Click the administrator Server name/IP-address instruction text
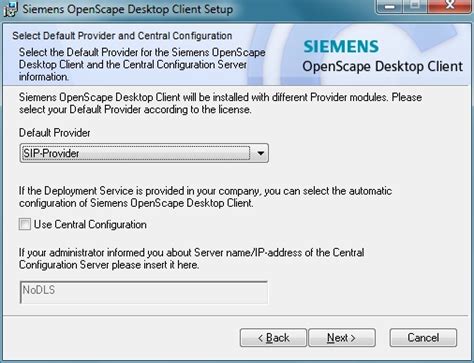Viewport: 474px width, 363px height. 191,259
